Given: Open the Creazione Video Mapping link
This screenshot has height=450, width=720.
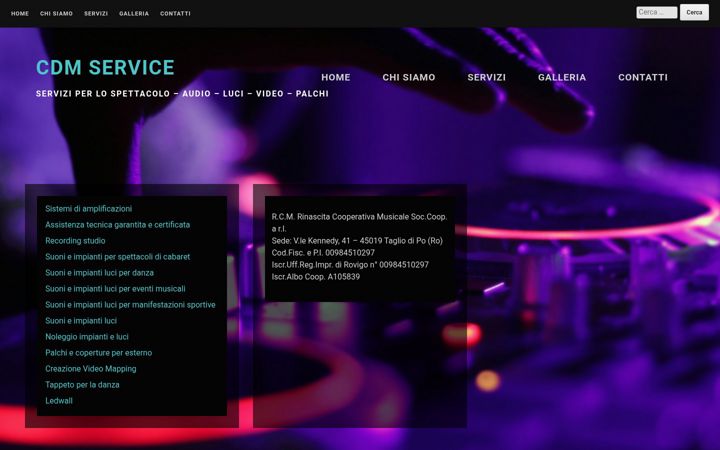Looking at the screenshot, I should 91,369.
